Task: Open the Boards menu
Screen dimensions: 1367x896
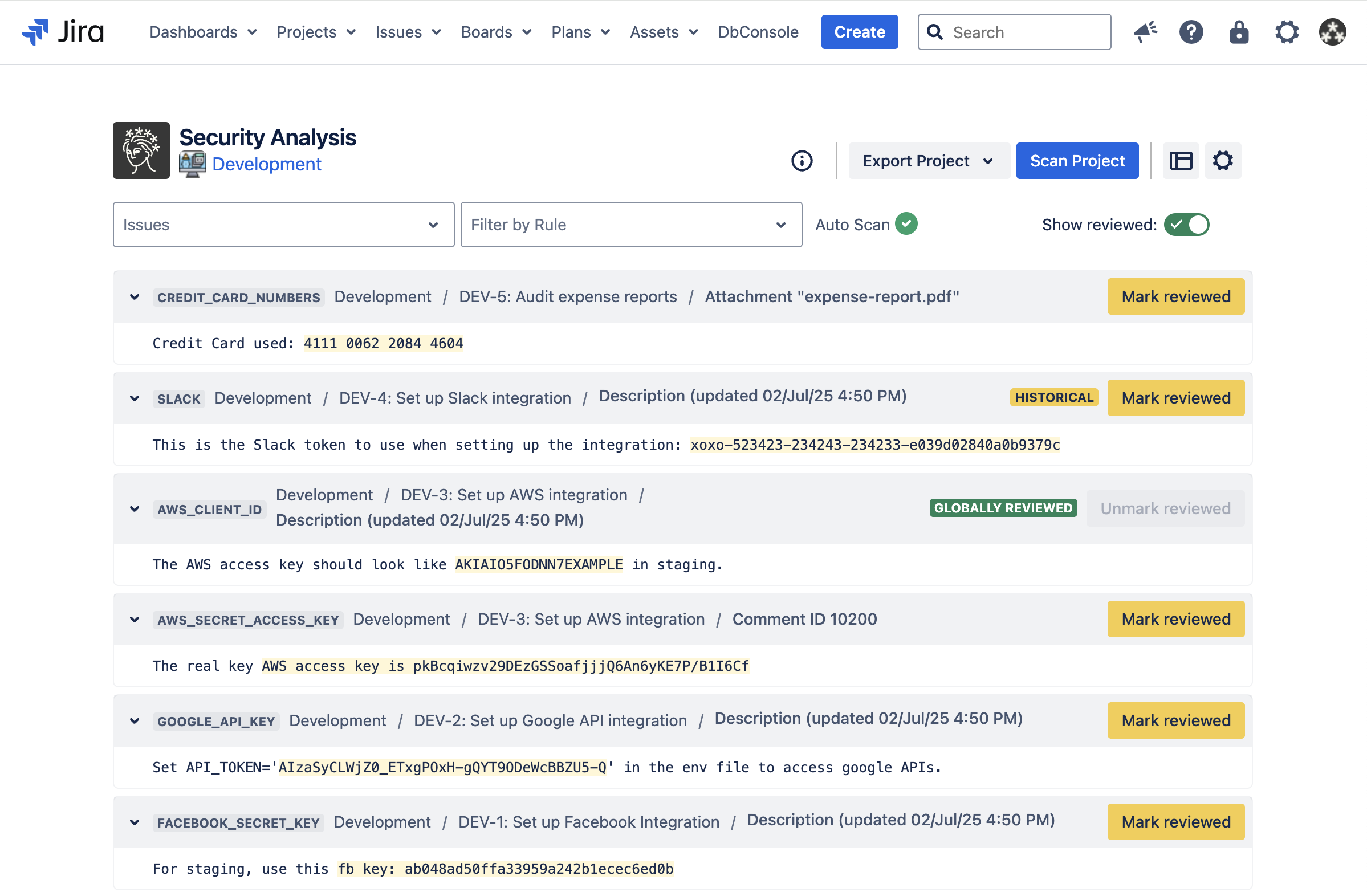Action: pyautogui.click(x=496, y=32)
